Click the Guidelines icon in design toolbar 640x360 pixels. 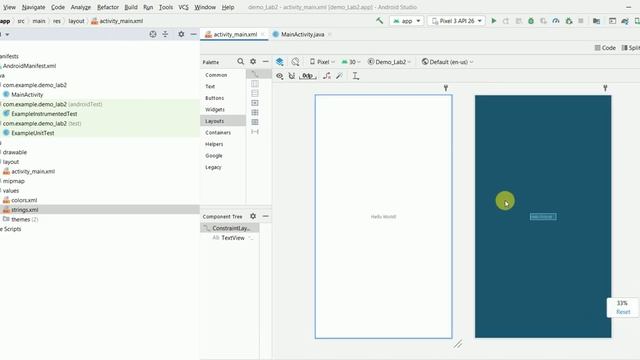point(356,76)
